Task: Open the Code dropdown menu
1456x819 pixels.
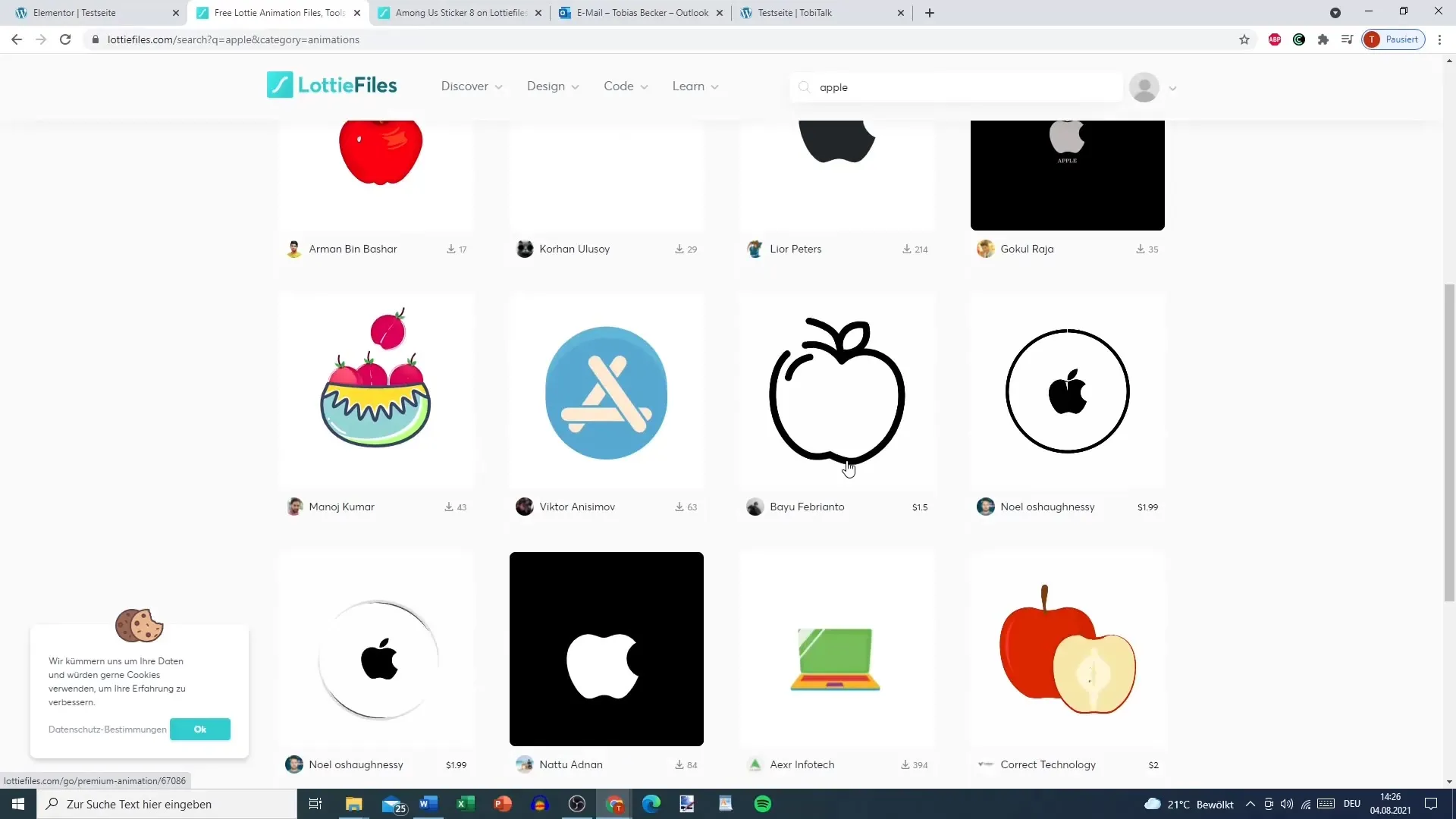Action: 626,86
